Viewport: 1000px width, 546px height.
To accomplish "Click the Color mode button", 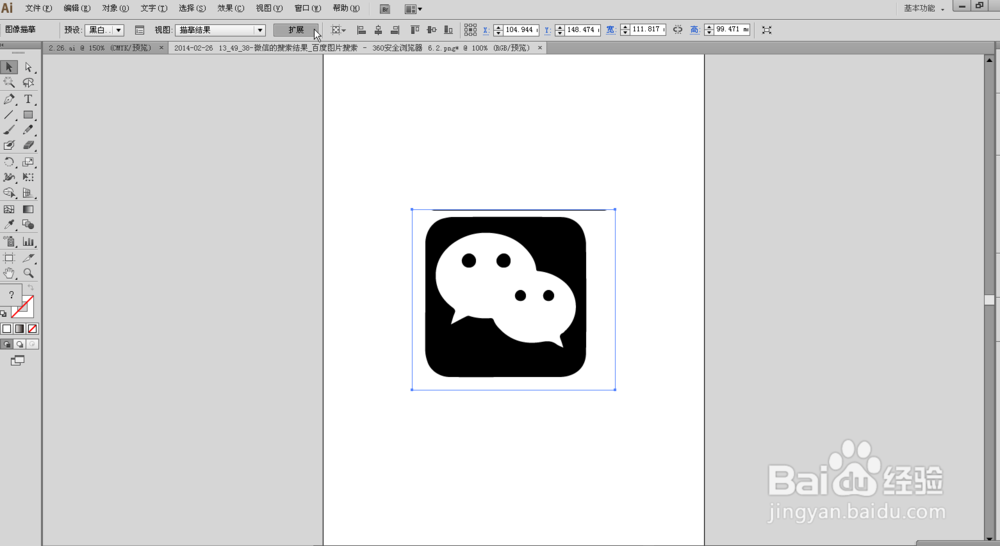I will 6,328.
